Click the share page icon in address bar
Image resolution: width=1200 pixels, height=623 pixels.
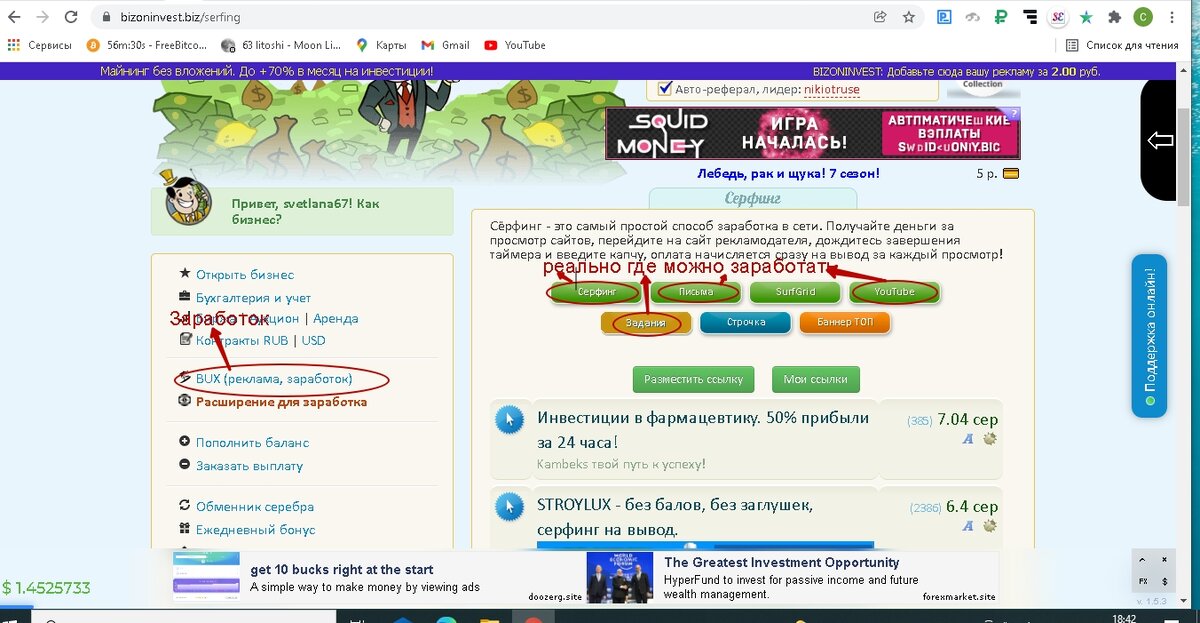[880, 17]
